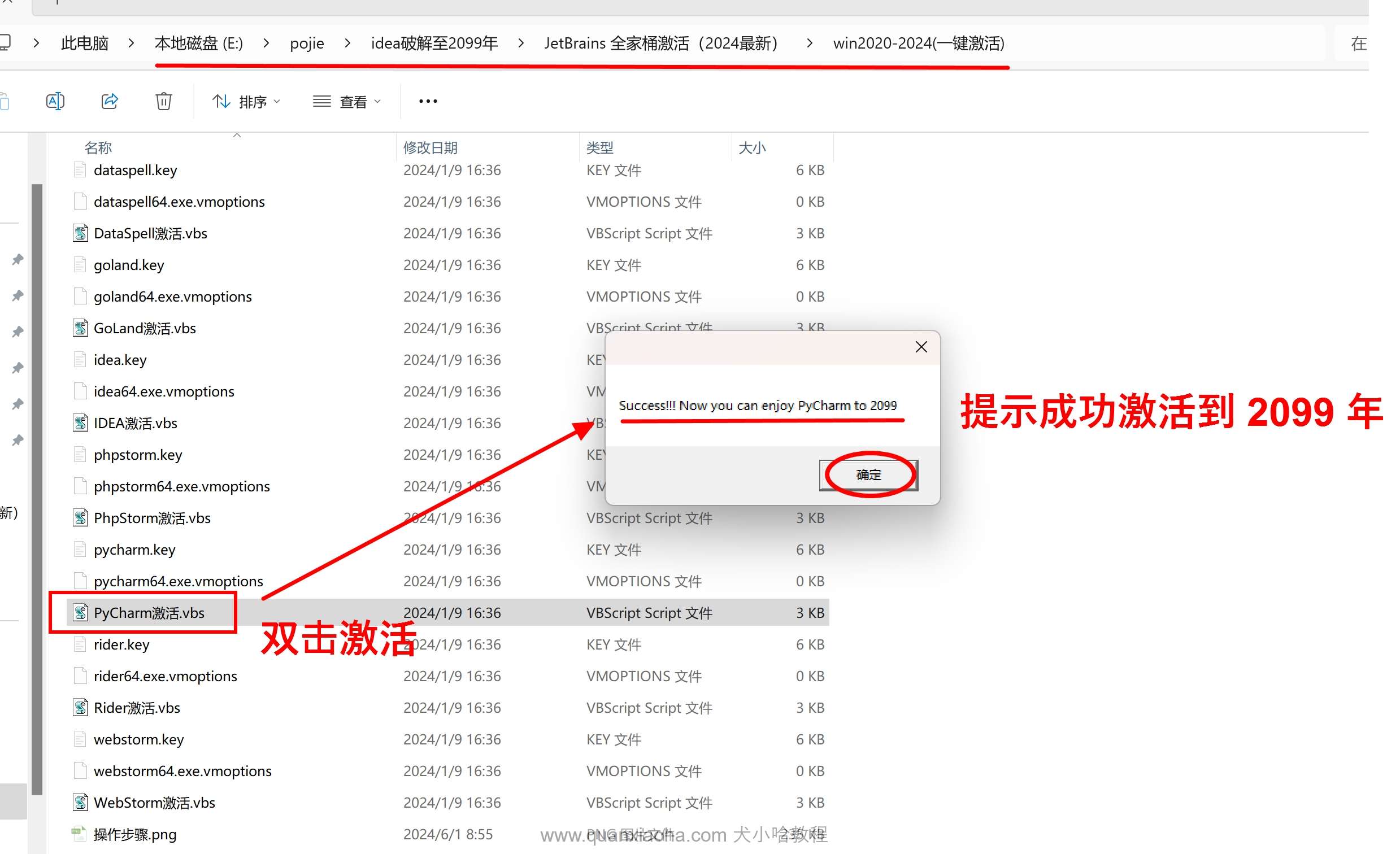Select the webstorm.key file icon

tap(80, 739)
